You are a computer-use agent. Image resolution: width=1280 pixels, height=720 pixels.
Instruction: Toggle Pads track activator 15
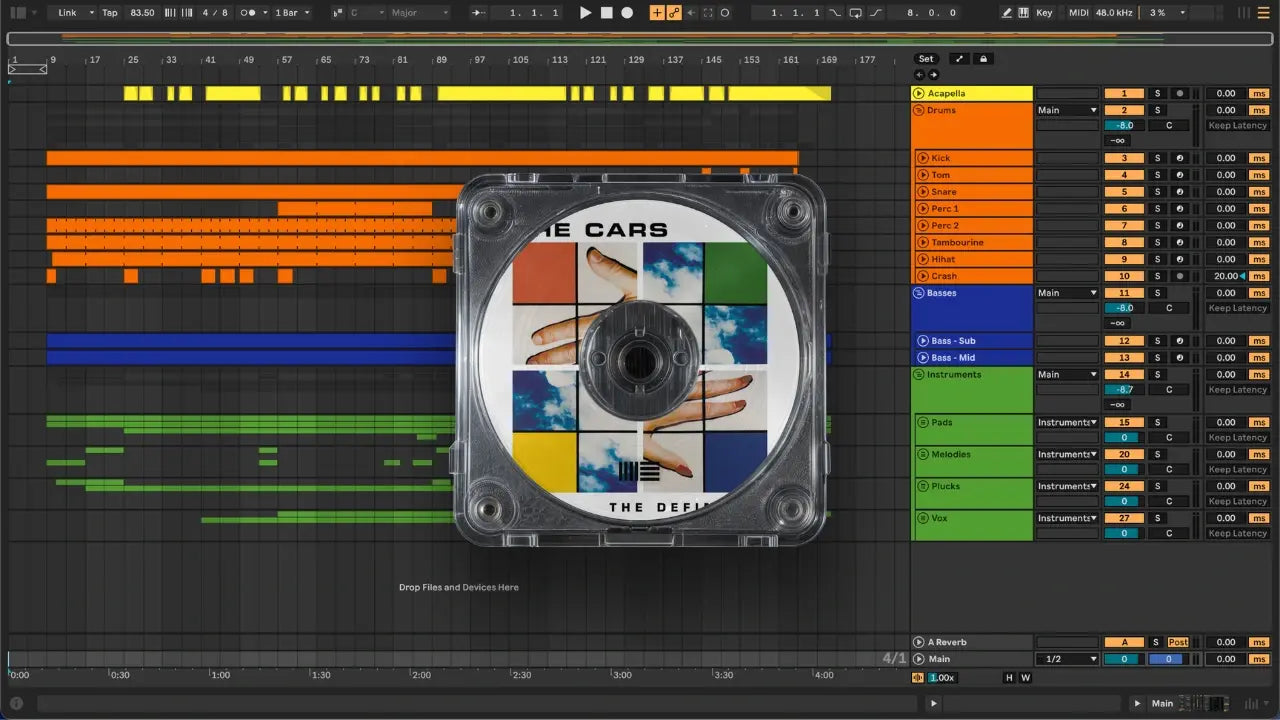(1124, 422)
